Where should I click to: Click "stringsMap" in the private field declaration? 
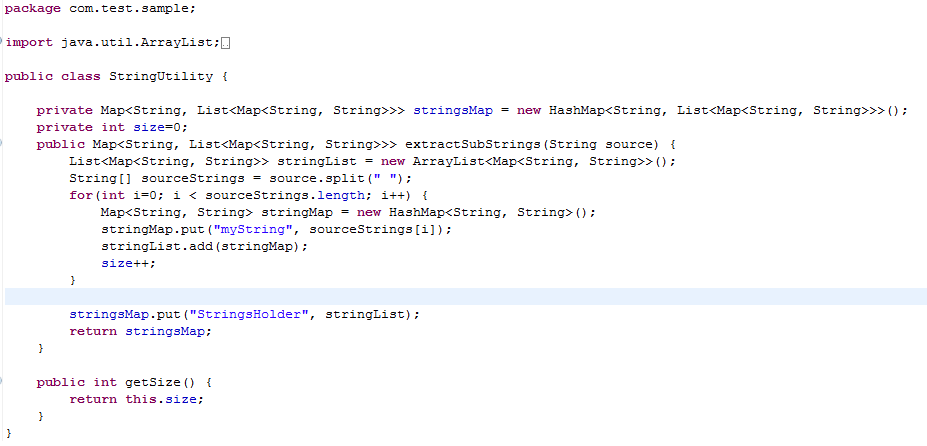(453, 110)
